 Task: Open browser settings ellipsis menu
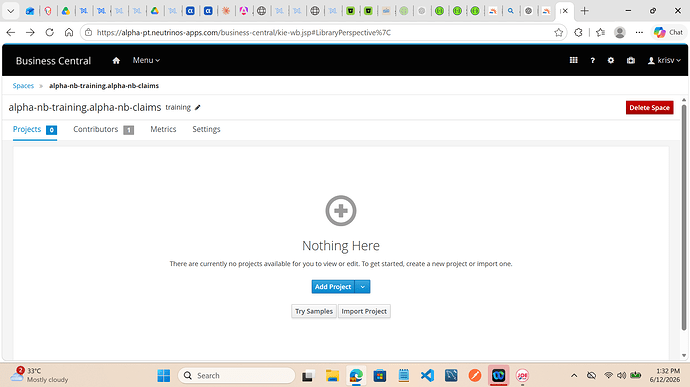[639, 33]
